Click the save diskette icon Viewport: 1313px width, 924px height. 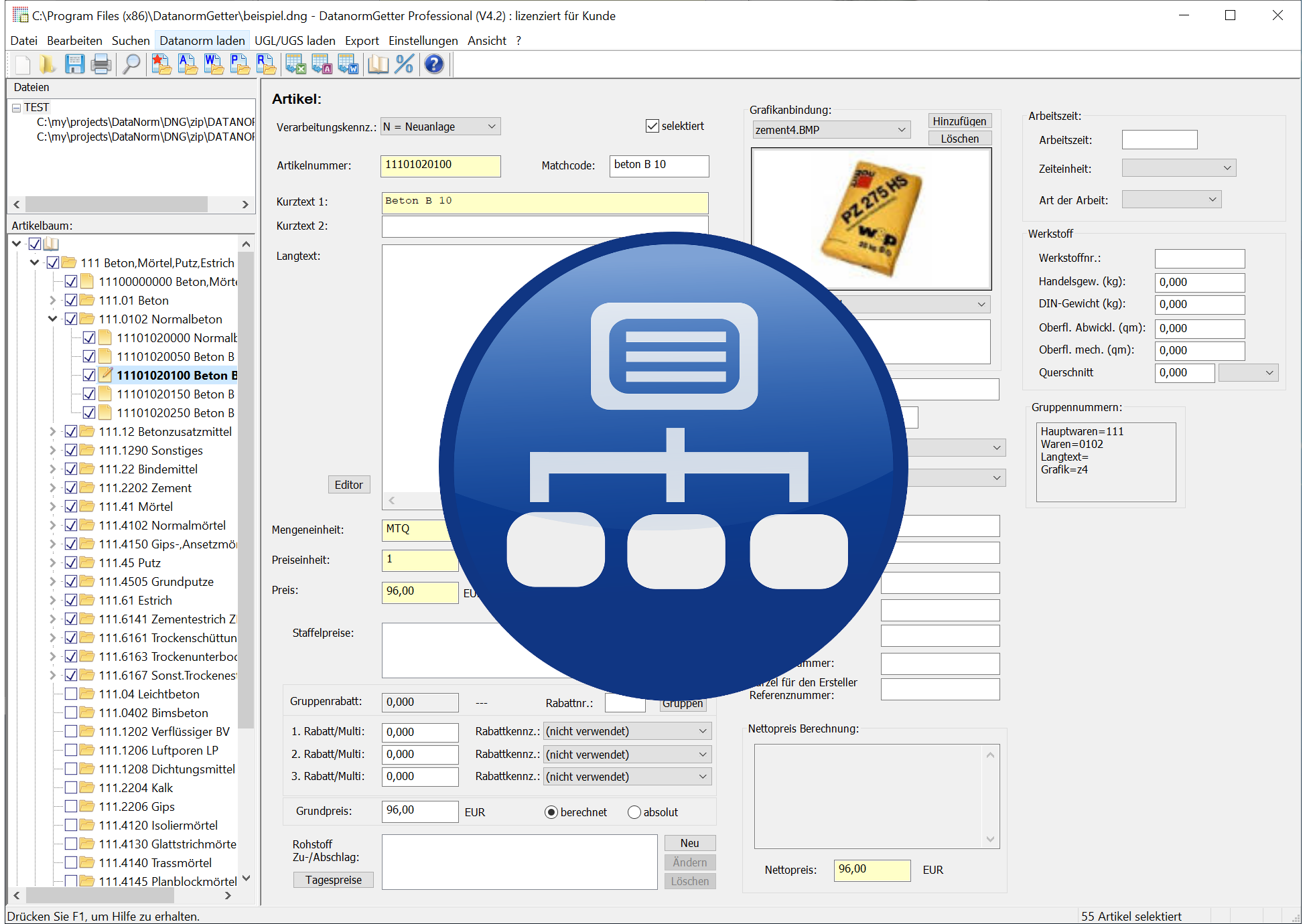(x=74, y=65)
